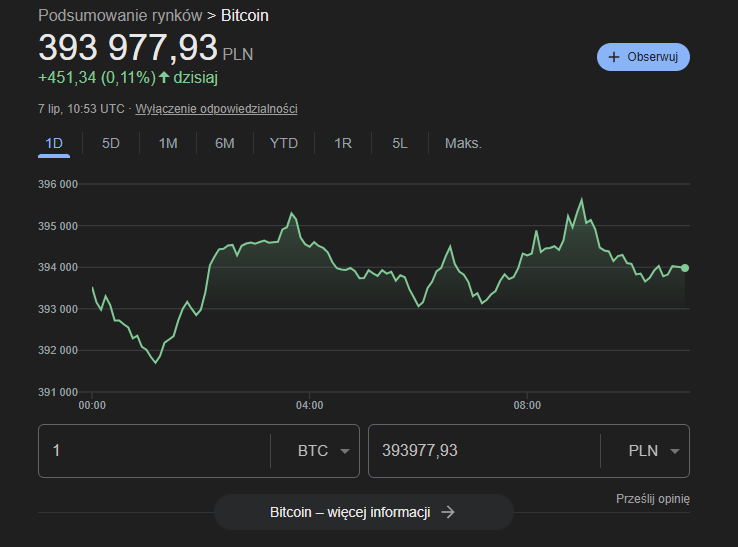Click the 393 000 price axis label
Screen dimensions: 738x547
[58, 309]
